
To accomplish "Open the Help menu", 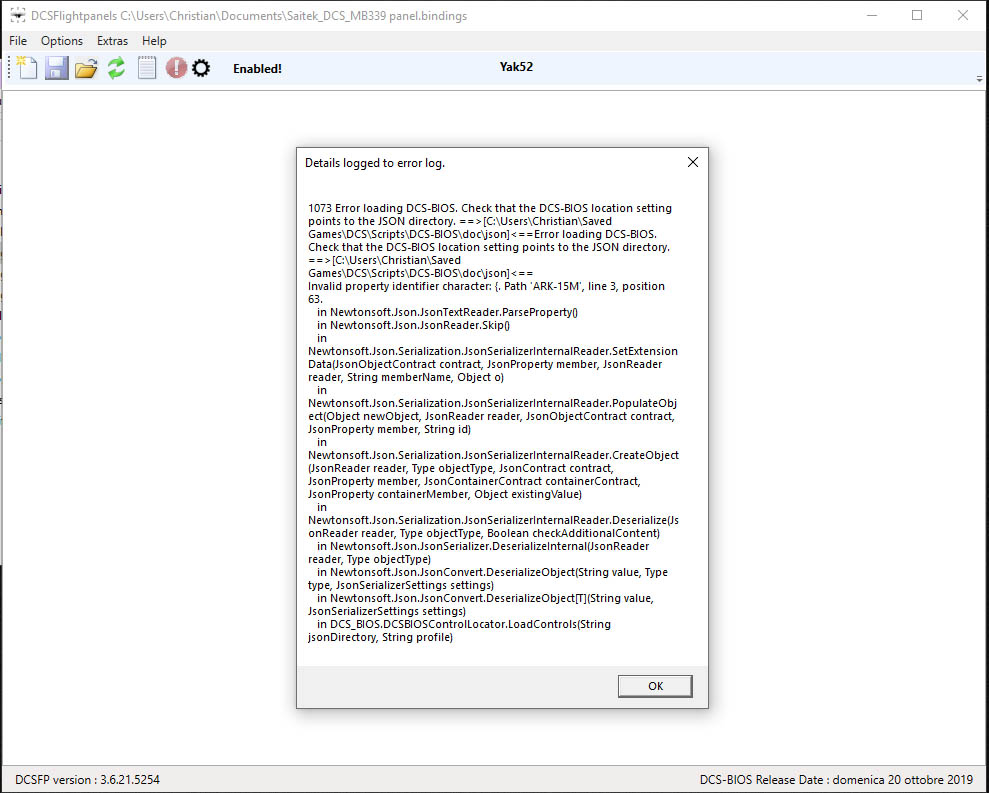I will pyautogui.click(x=154, y=41).
